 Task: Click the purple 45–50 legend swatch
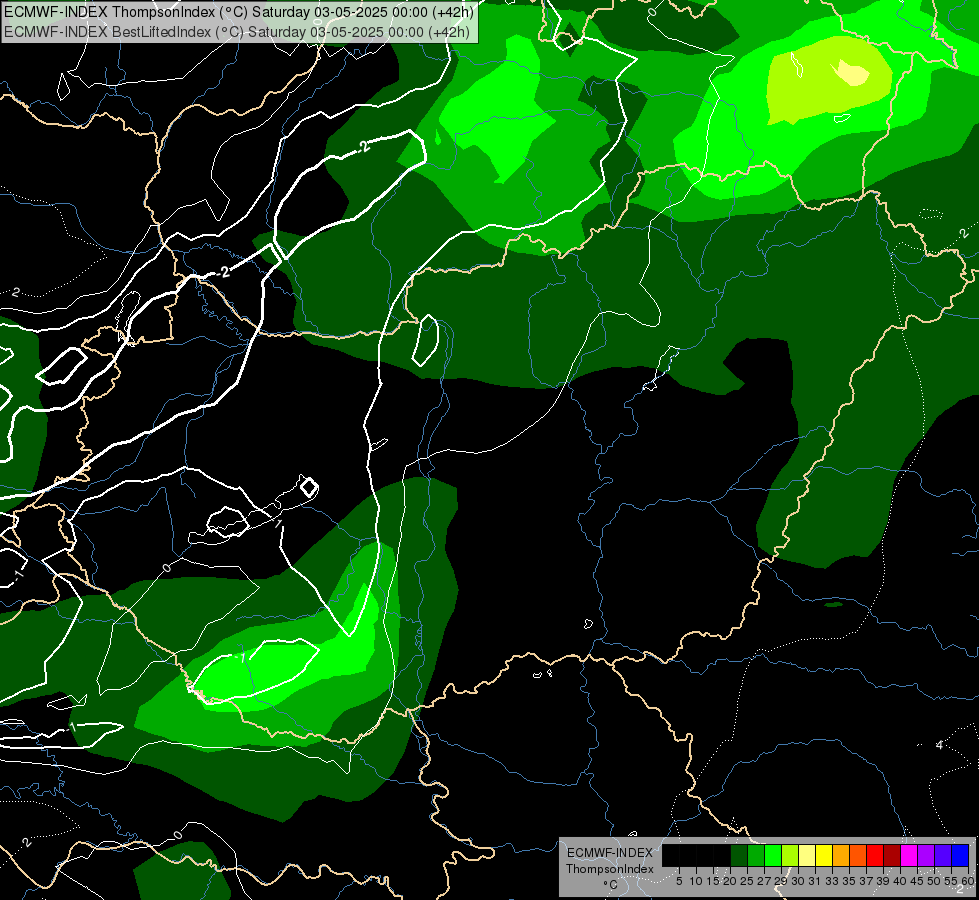925,855
